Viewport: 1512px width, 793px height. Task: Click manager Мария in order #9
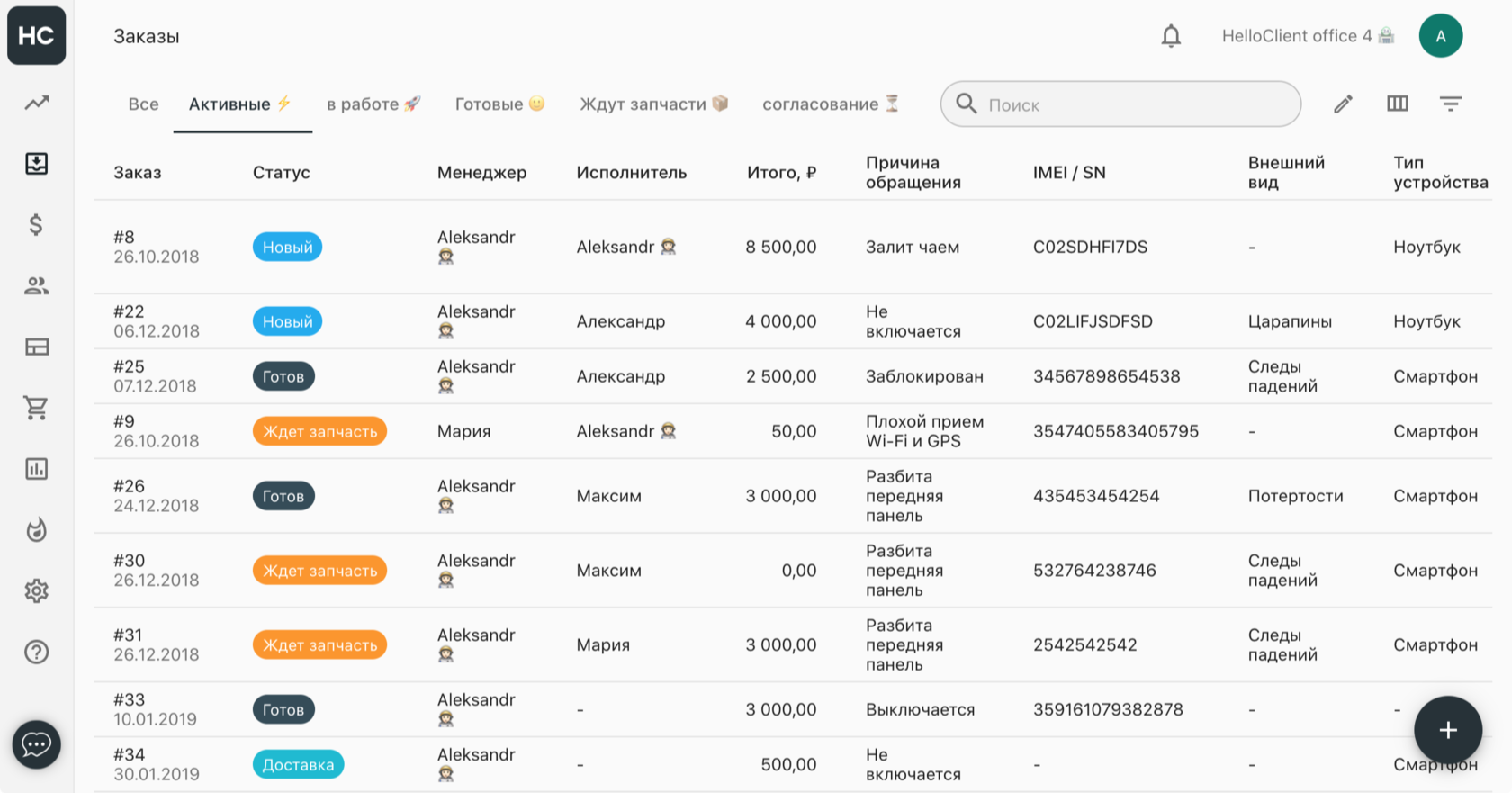point(463,431)
